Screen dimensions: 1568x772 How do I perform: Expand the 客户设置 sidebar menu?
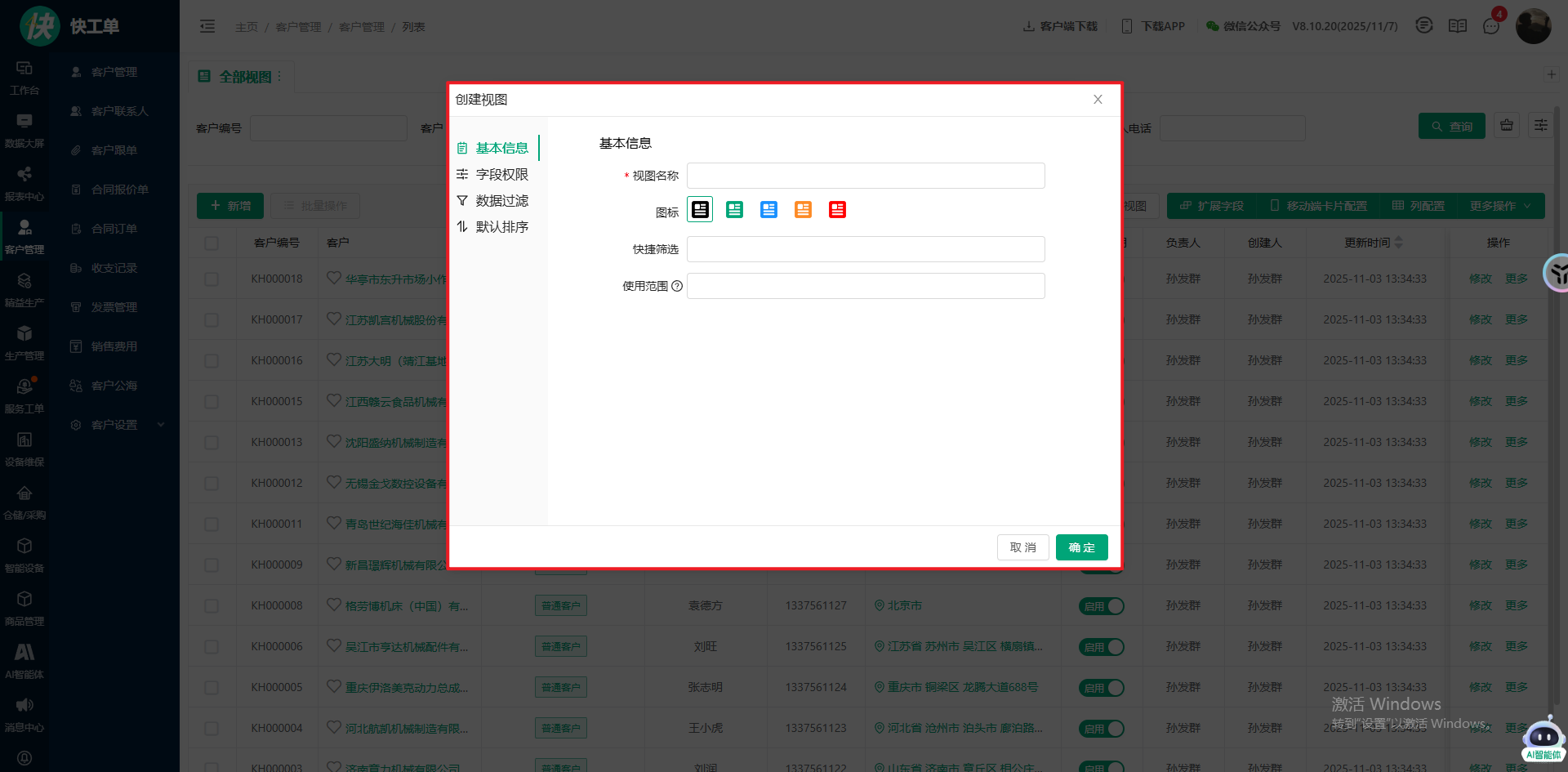(x=114, y=425)
